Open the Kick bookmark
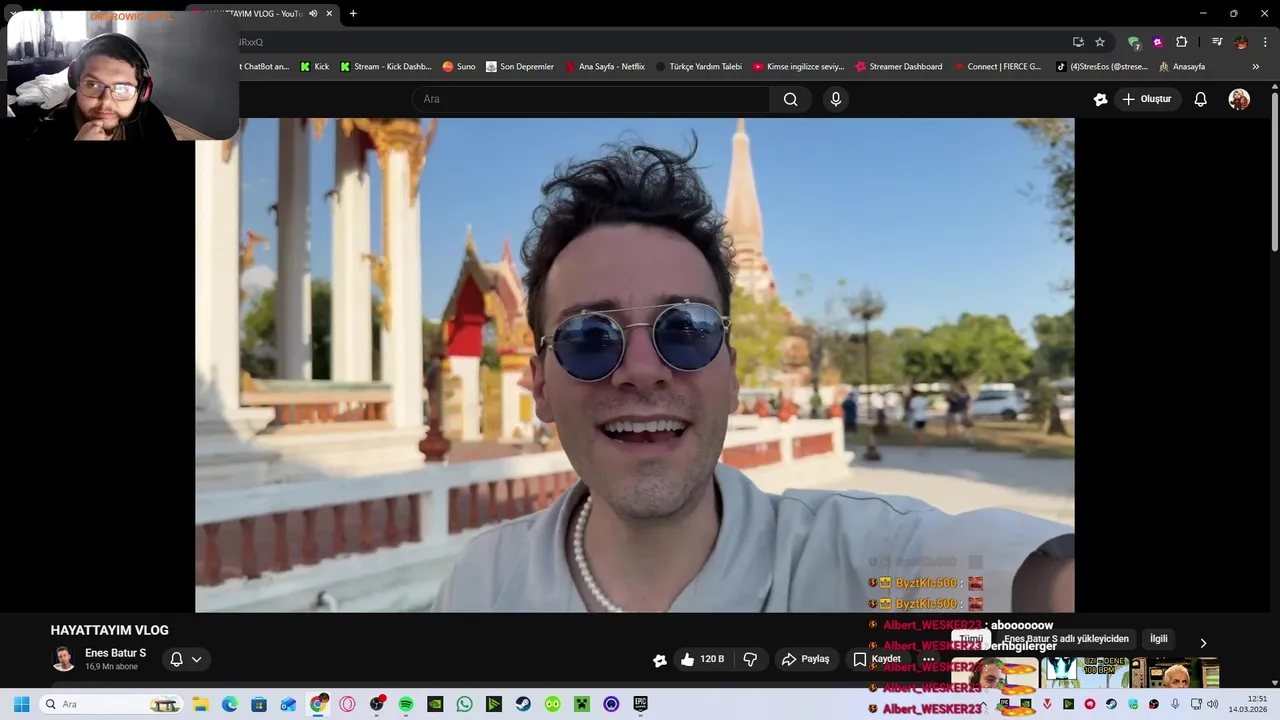The image size is (1280, 720). [x=314, y=67]
